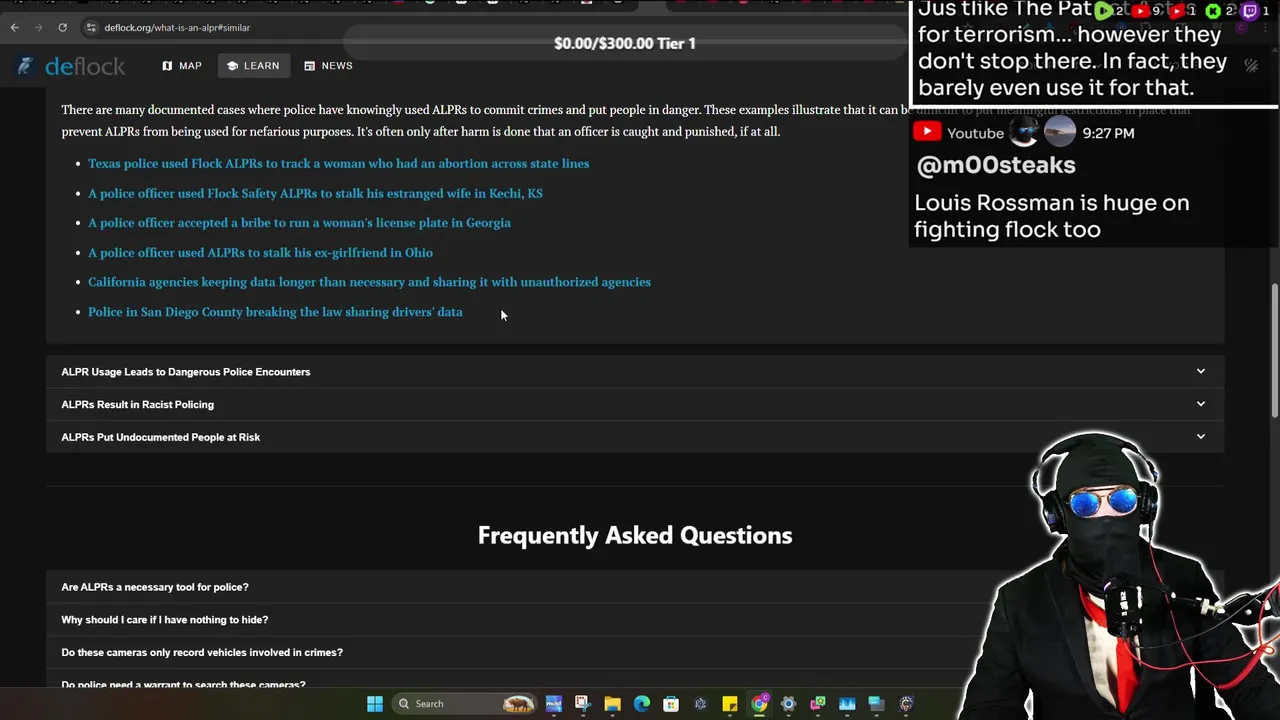Image resolution: width=1280 pixels, height=720 pixels.
Task: Open link about San Diego County sharing drivers' data
Action: point(275,312)
